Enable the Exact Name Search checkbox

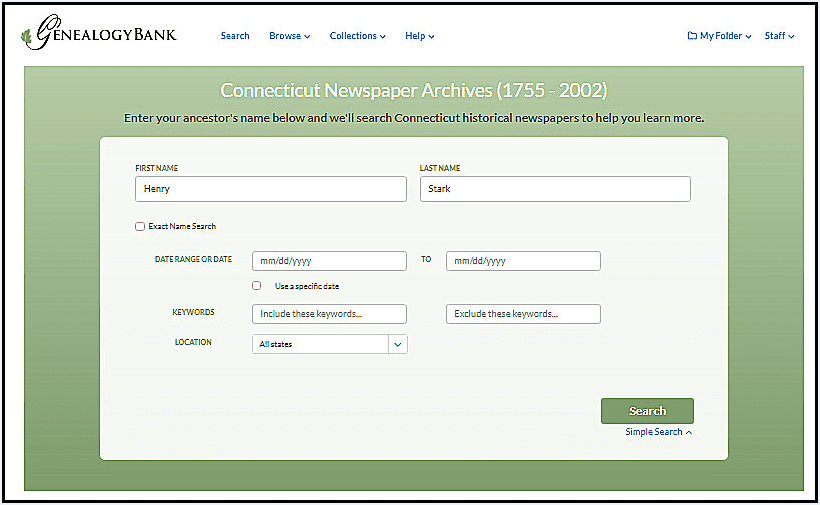(140, 226)
